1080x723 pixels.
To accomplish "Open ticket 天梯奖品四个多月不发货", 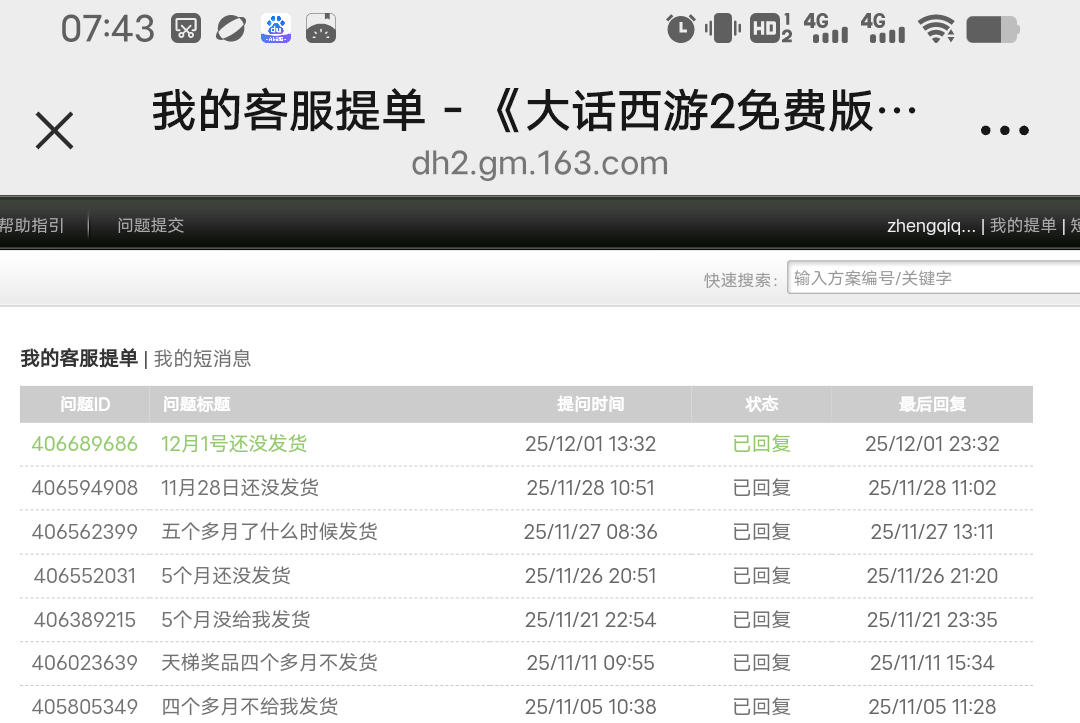I will [x=269, y=663].
